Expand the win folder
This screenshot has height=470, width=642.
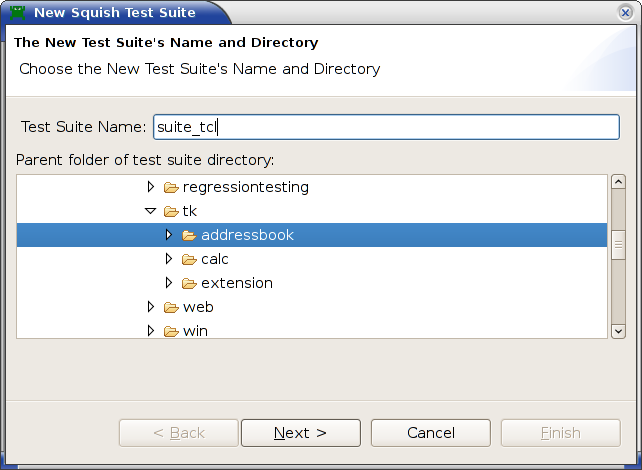click(x=151, y=331)
